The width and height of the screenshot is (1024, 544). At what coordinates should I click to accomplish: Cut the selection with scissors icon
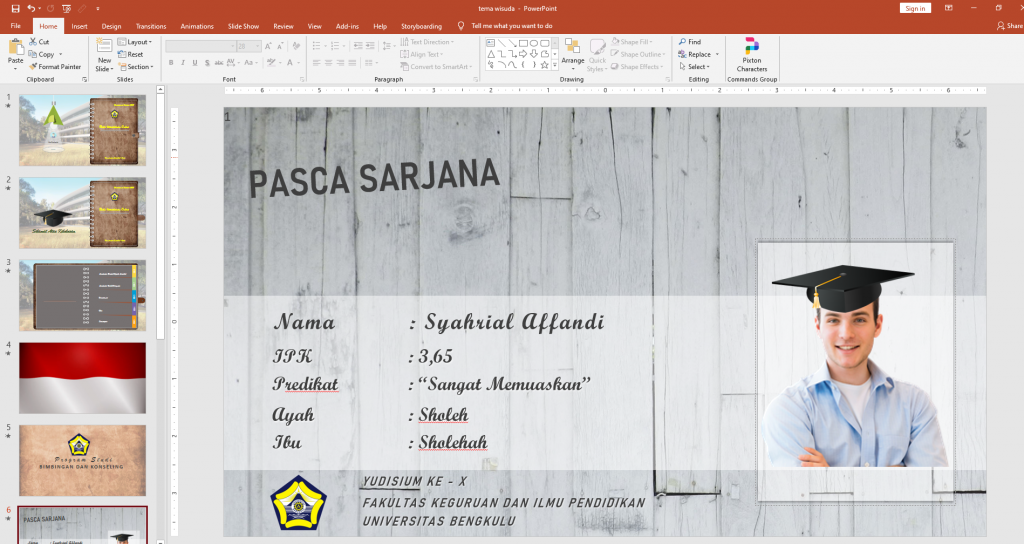pos(39,42)
